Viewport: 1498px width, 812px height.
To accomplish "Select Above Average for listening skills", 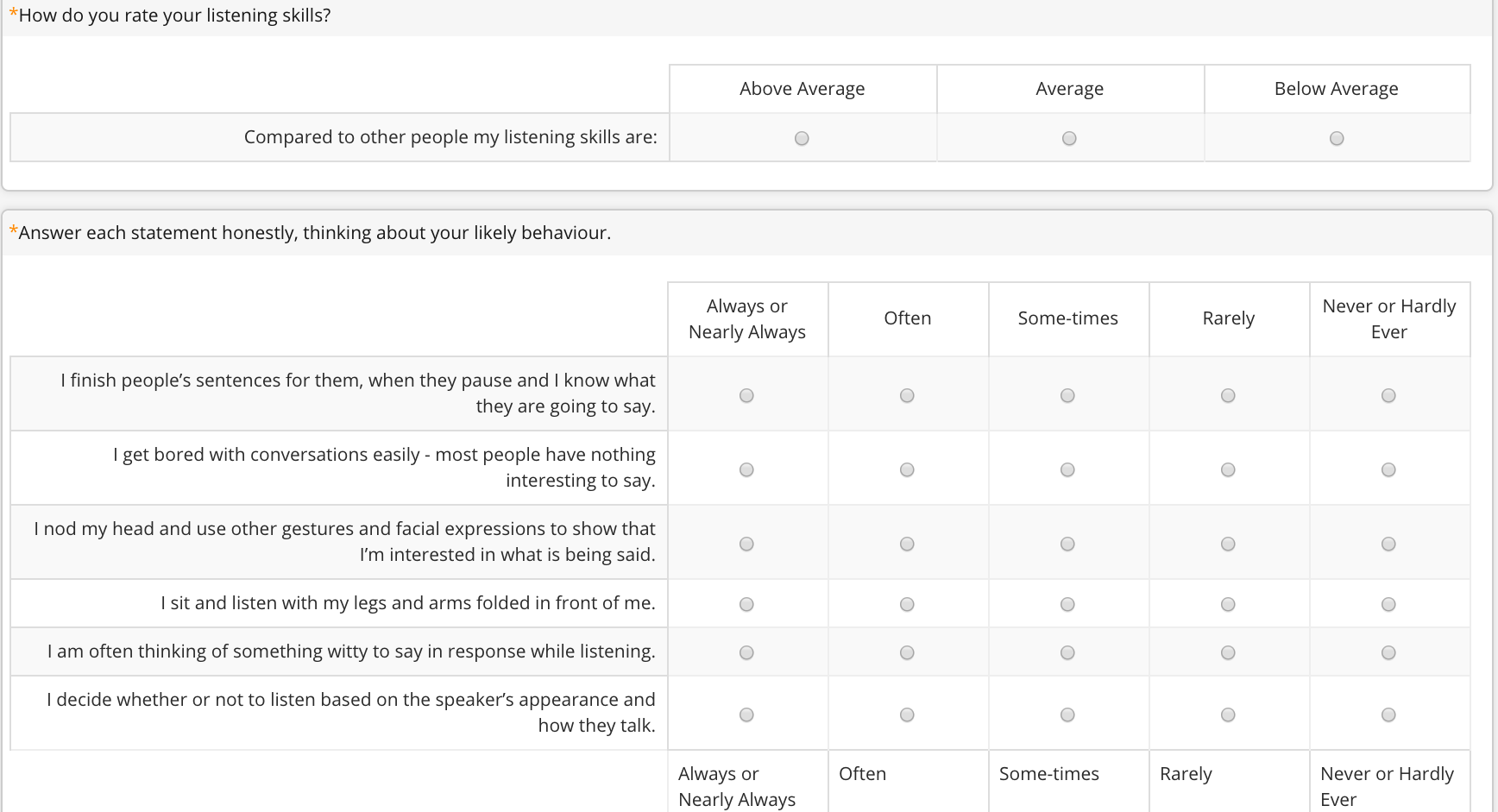I will point(802,138).
